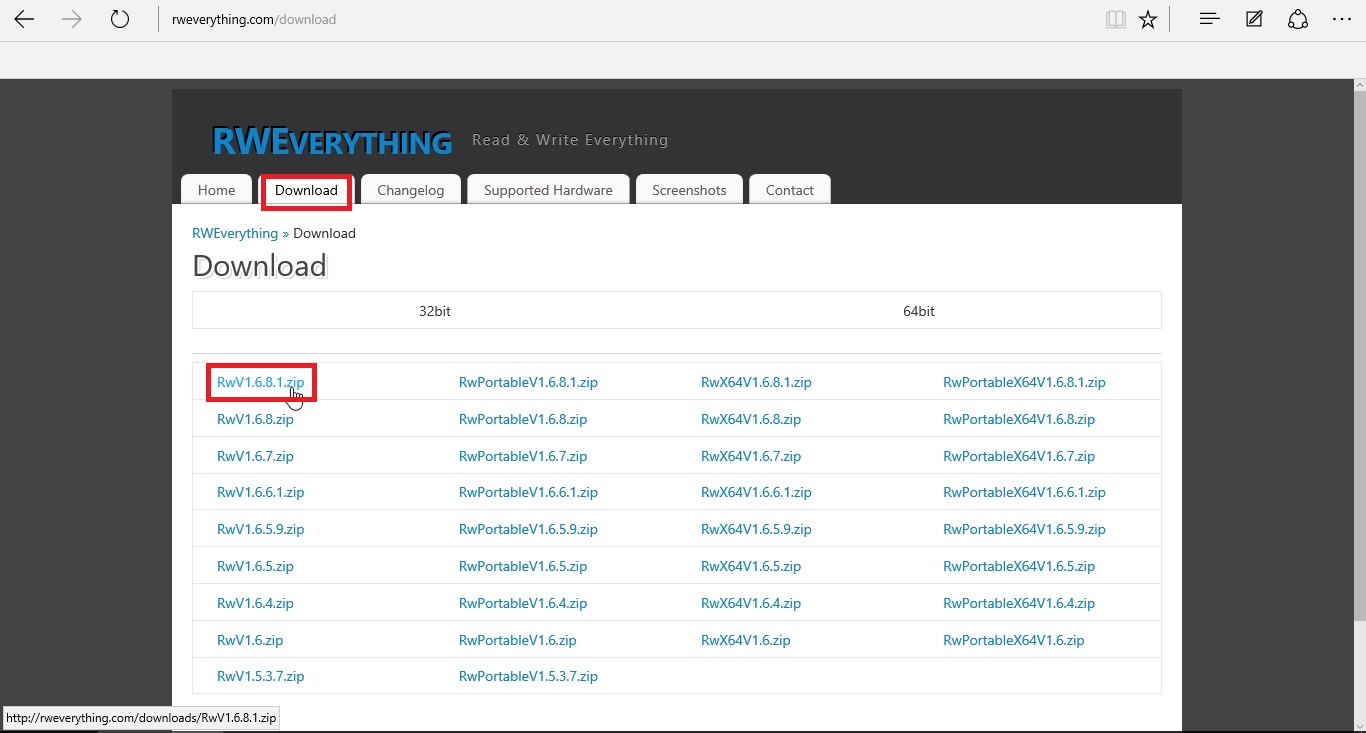Image resolution: width=1366 pixels, height=733 pixels.
Task: Go back to the previous page
Action: tap(24, 19)
